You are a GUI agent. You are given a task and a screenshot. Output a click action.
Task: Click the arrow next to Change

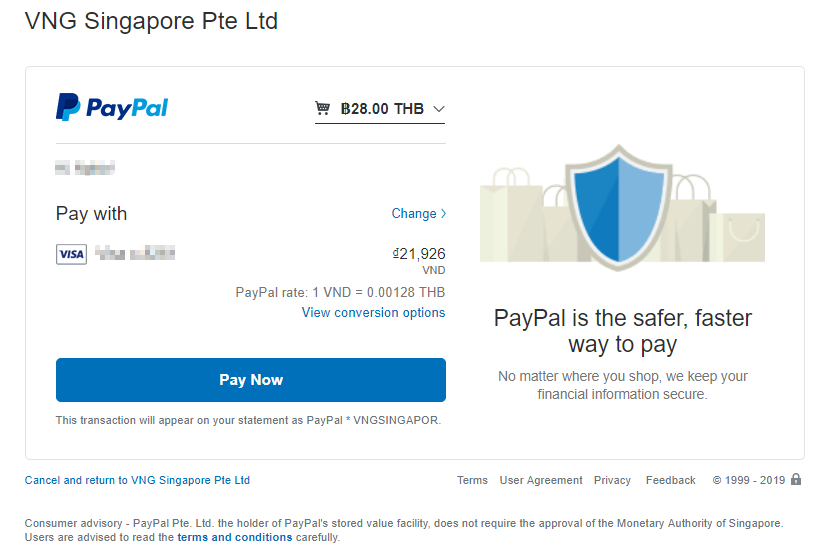click(443, 214)
